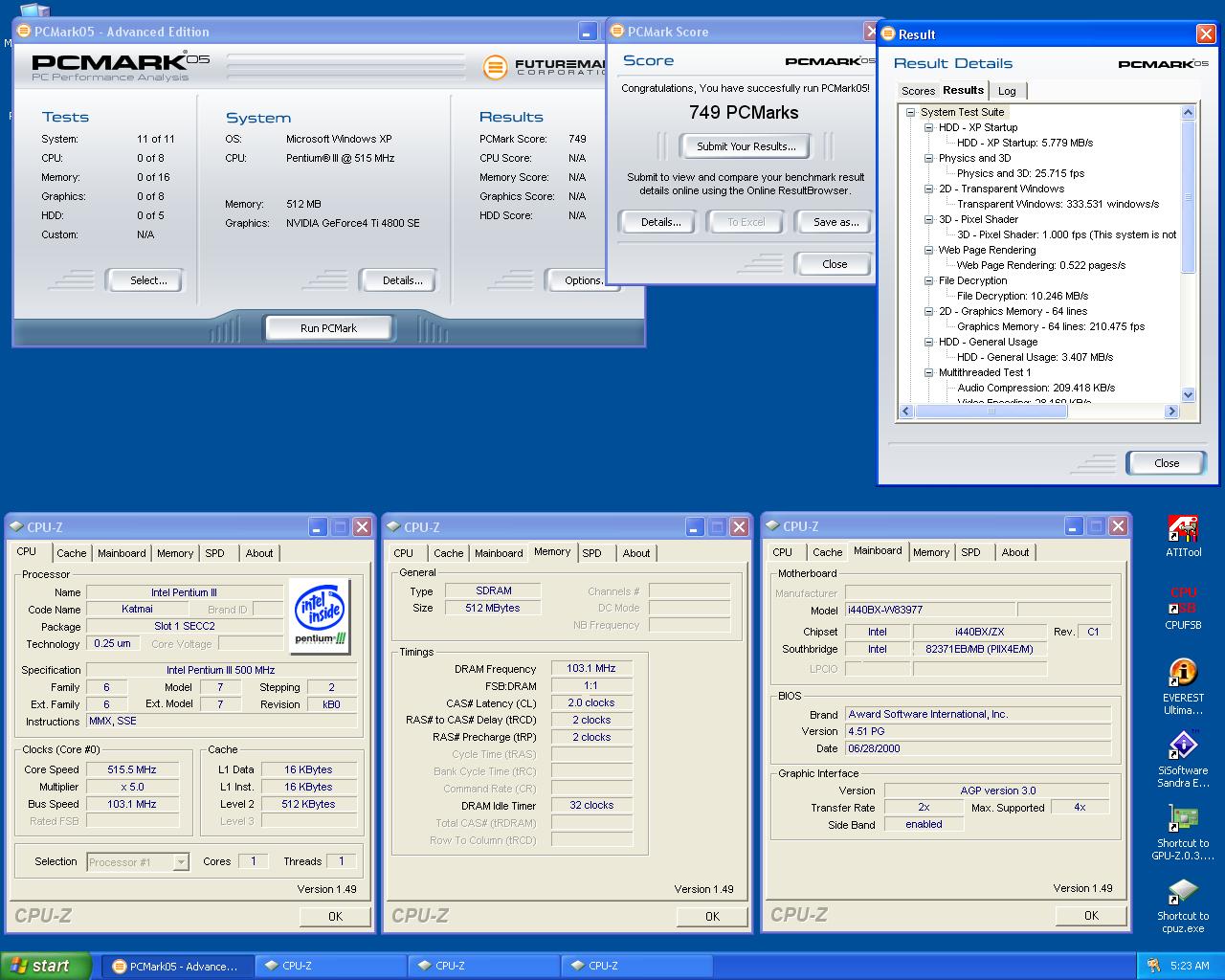This screenshot has height=980, width=1225.
Task: Open SiSoftware Sandra desktop icon
Action: (1183, 758)
